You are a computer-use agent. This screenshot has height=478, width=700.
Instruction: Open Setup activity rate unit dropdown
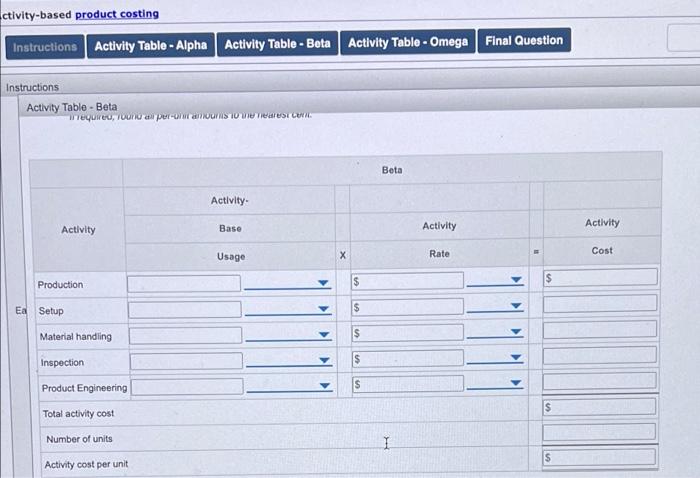tap(495, 306)
